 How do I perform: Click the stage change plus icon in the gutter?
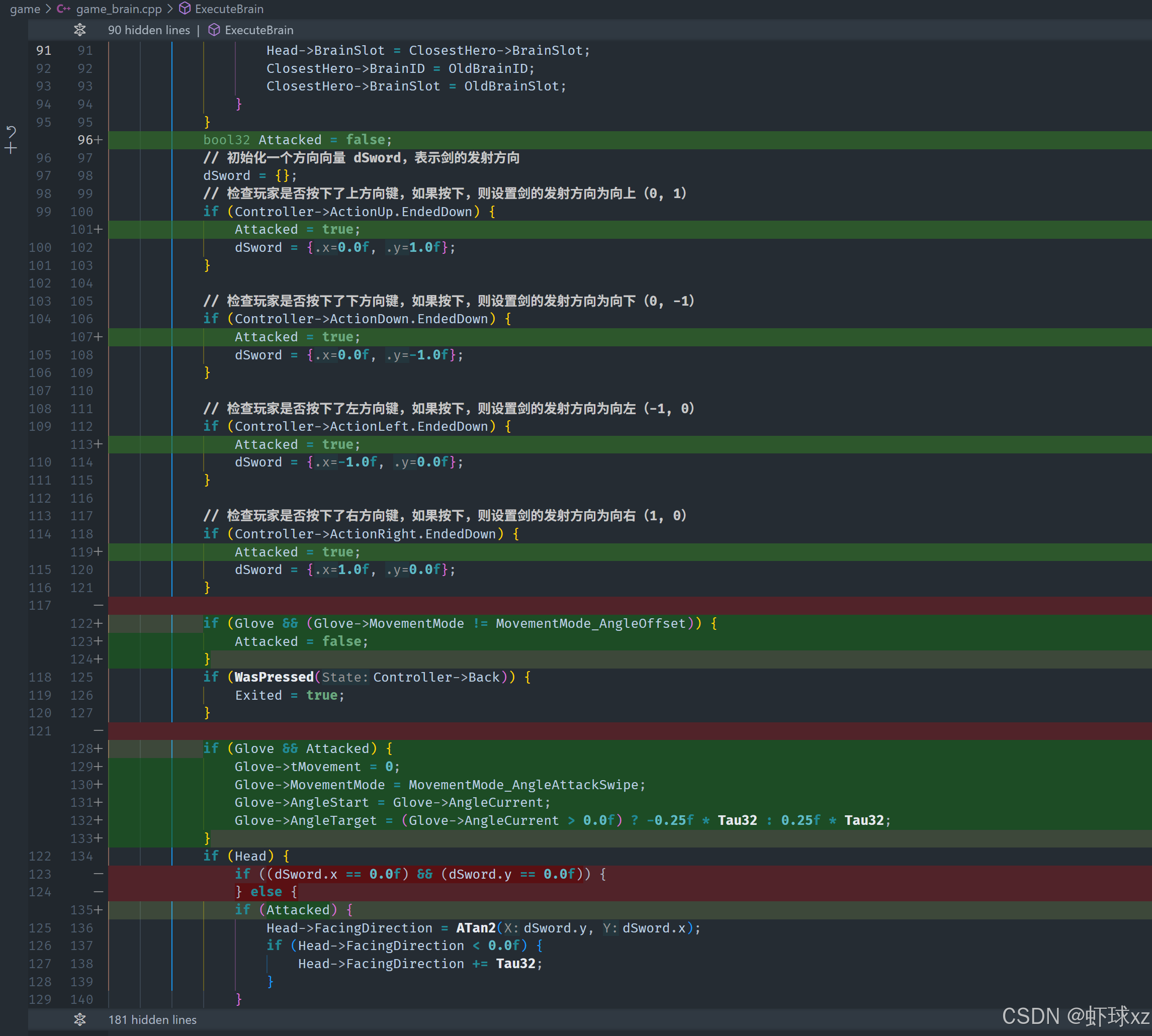(x=11, y=149)
